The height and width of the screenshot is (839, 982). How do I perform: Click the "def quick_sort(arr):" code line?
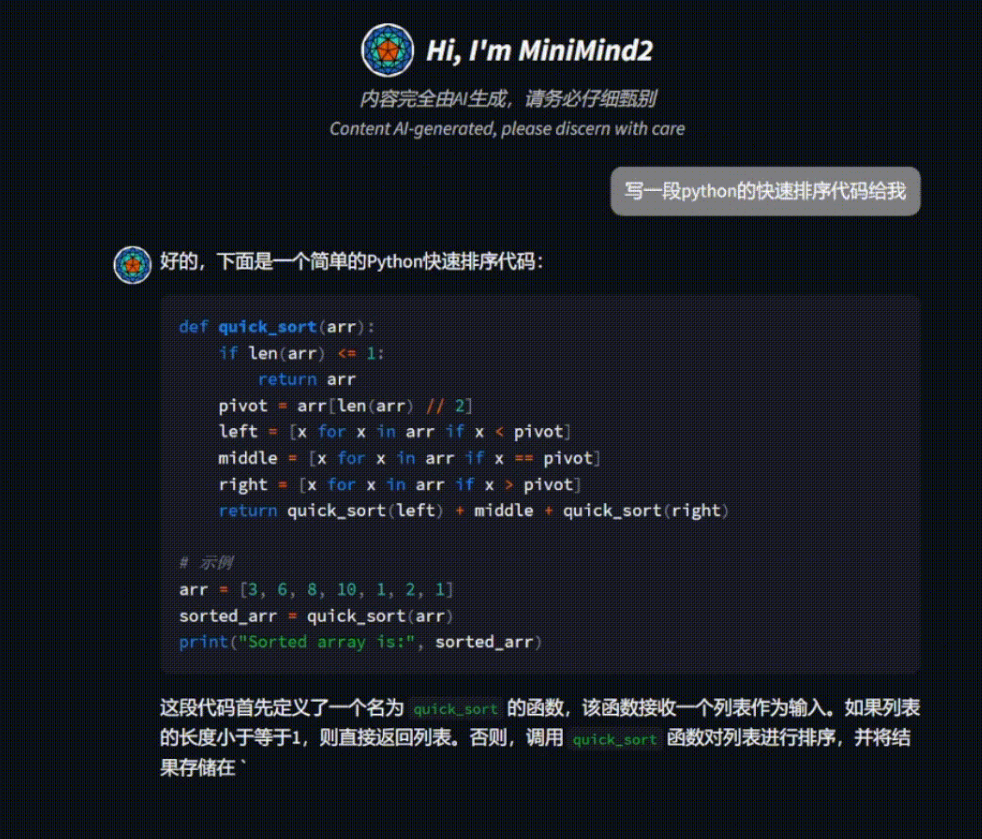click(x=276, y=326)
